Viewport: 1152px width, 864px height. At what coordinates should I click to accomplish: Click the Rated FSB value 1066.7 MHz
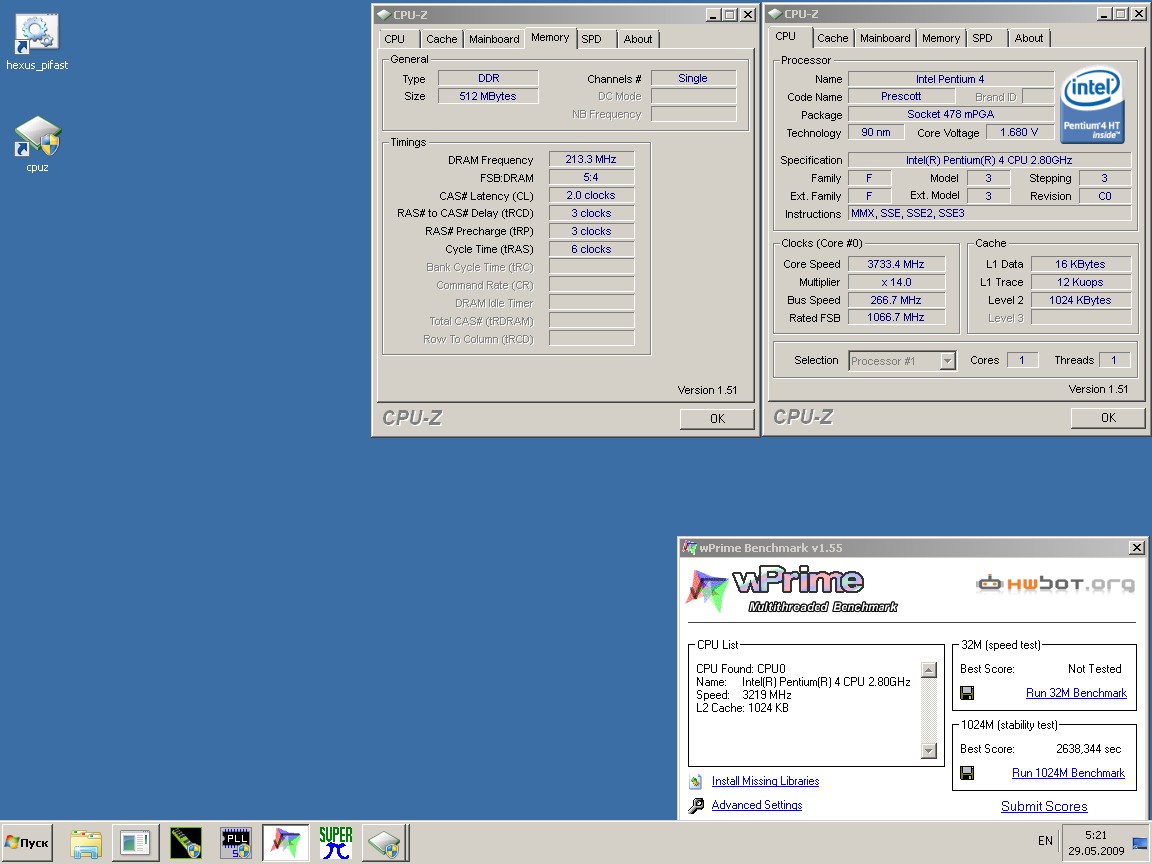(896, 317)
